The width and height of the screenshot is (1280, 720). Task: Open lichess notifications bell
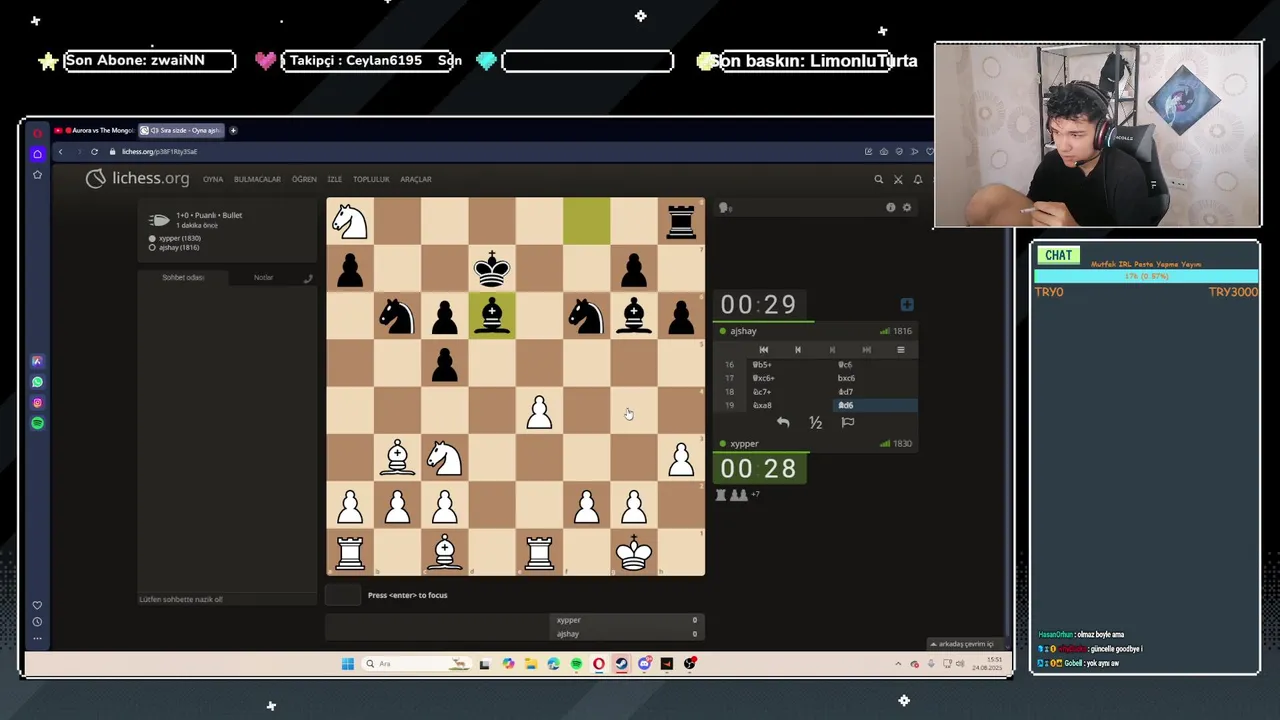[x=918, y=179]
